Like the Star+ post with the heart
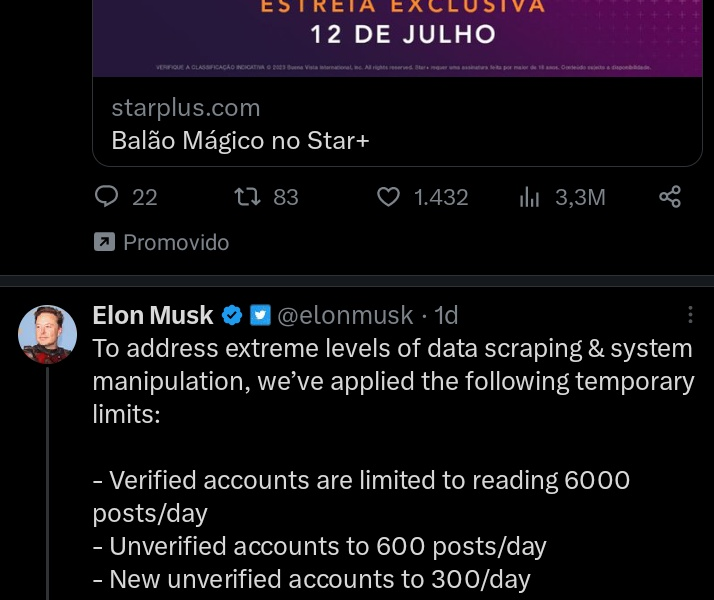Image resolution: width=714 pixels, height=600 pixels. [x=388, y=197]
